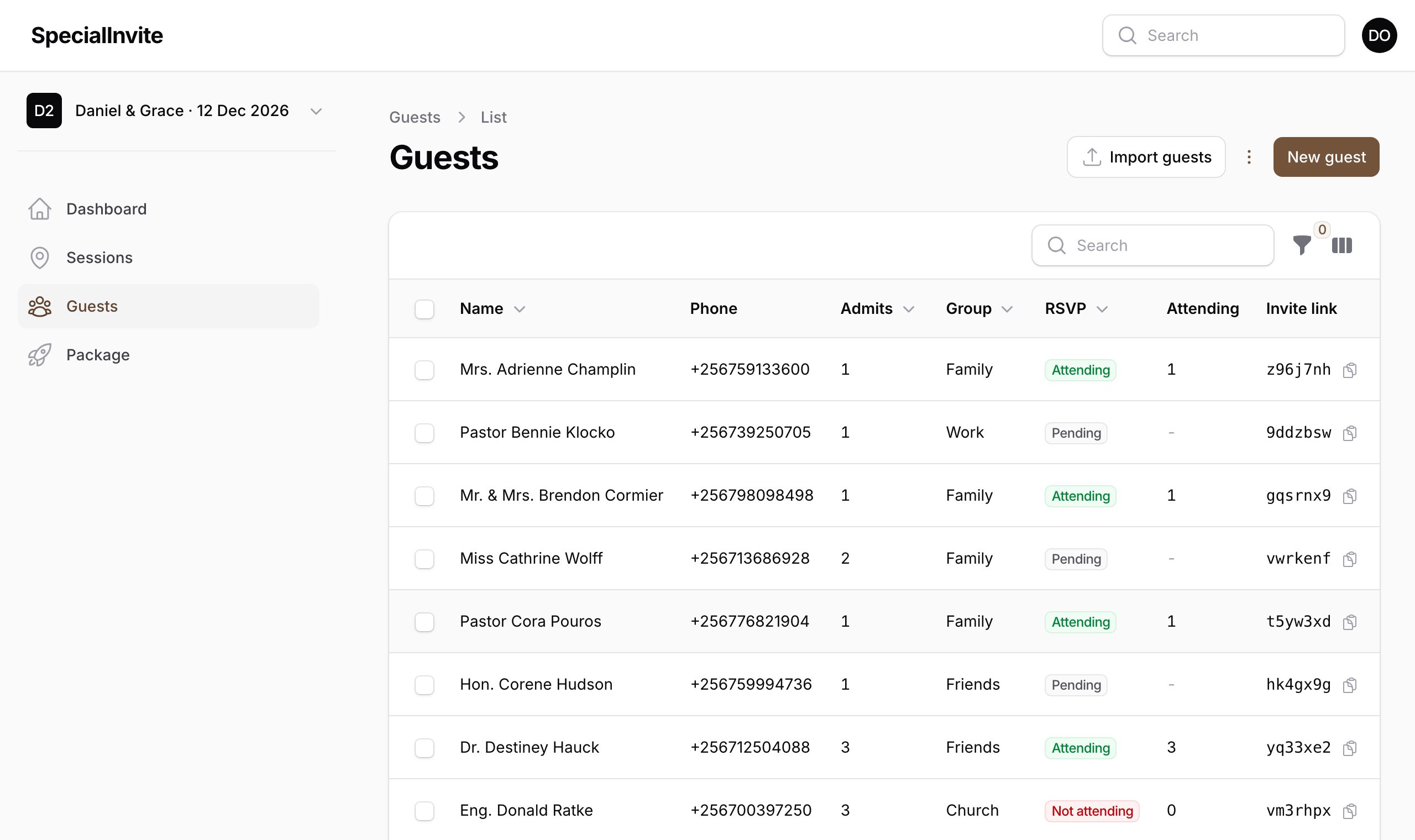The height and width of the screenshot is (840, 1415).
Task: Click the Guests breadcrumb link
Action: pos(415,117)
